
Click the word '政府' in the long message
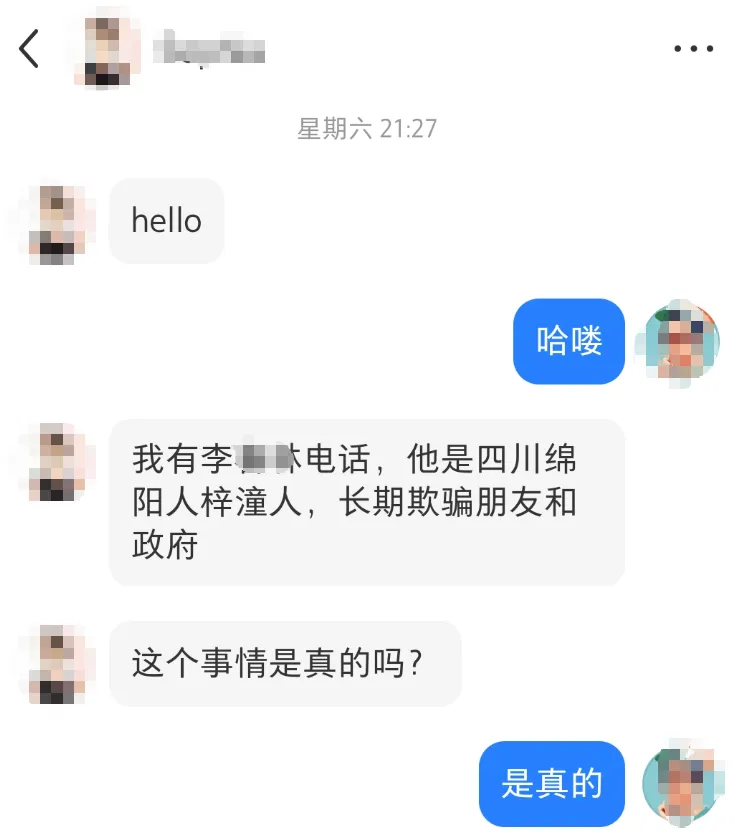click(x=165, y=545)
